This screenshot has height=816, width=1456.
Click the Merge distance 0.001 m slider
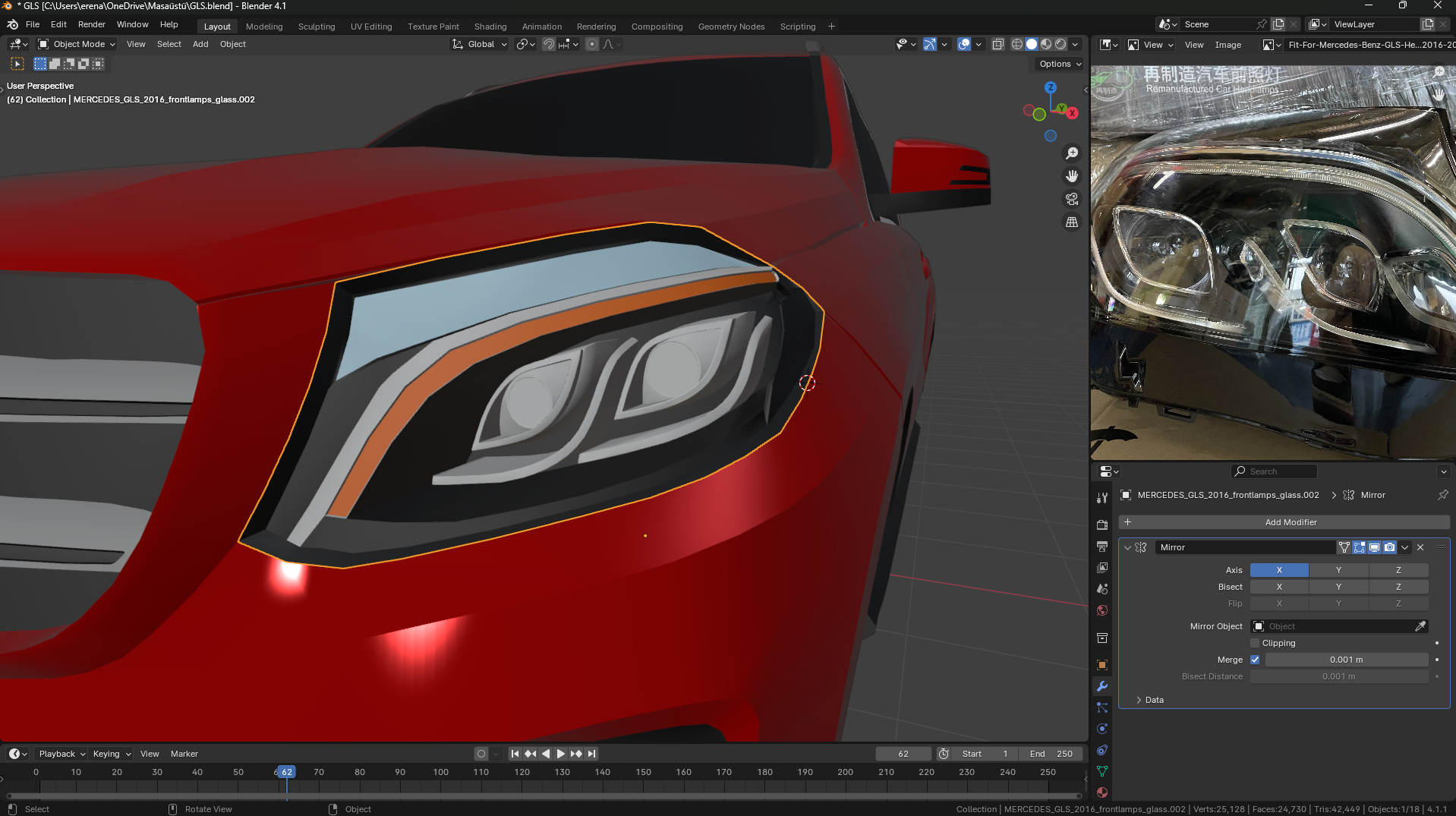tap(1346, 660)
